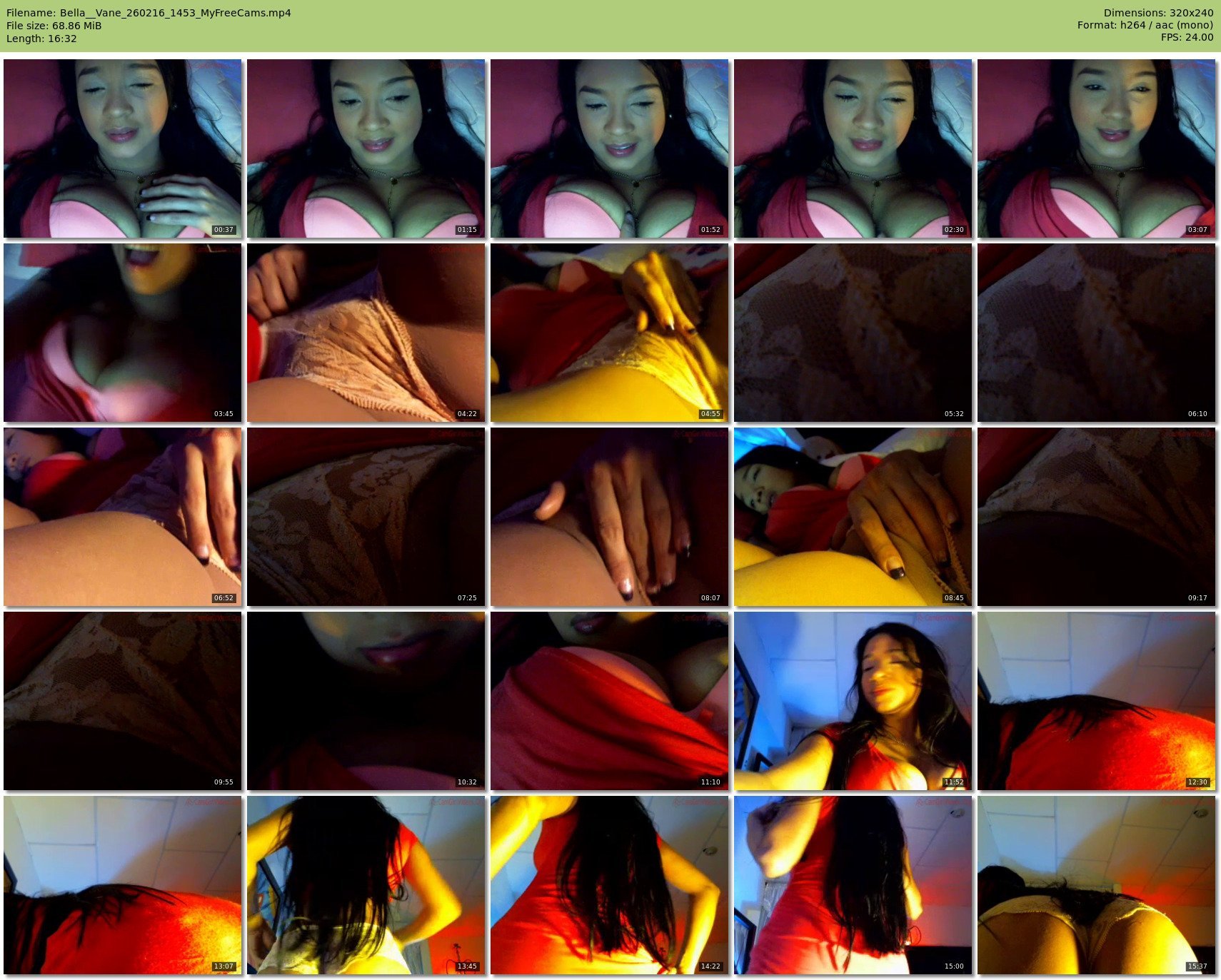Choose the frame at 05:32
The image size is (1221, 980).
(x=853, y=333)
